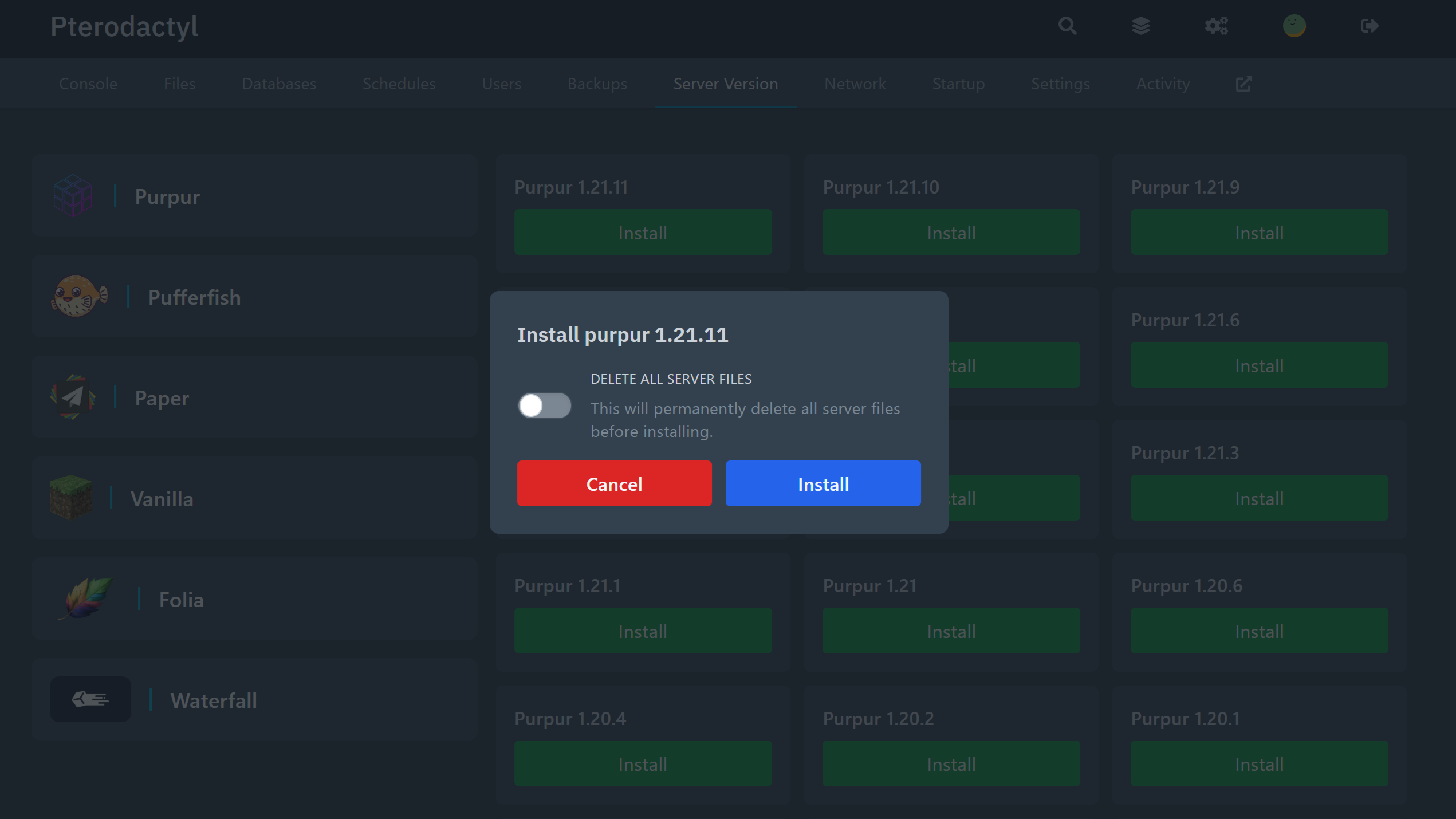Click the Purpur 1.21.6 card title
1456x819 pixels.
[1185, 320]
